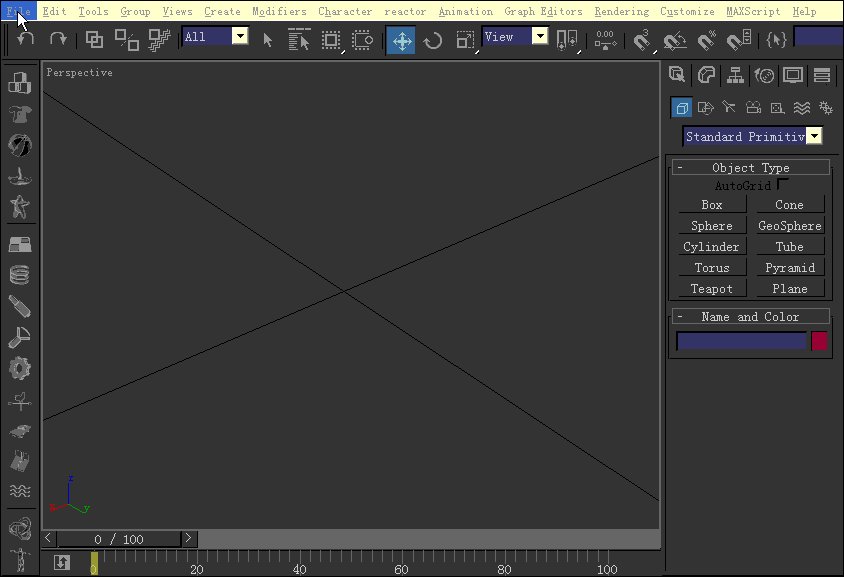Click the reactor Water waves icon
This screenshot has height=577, width=844.
click(20, 490)
